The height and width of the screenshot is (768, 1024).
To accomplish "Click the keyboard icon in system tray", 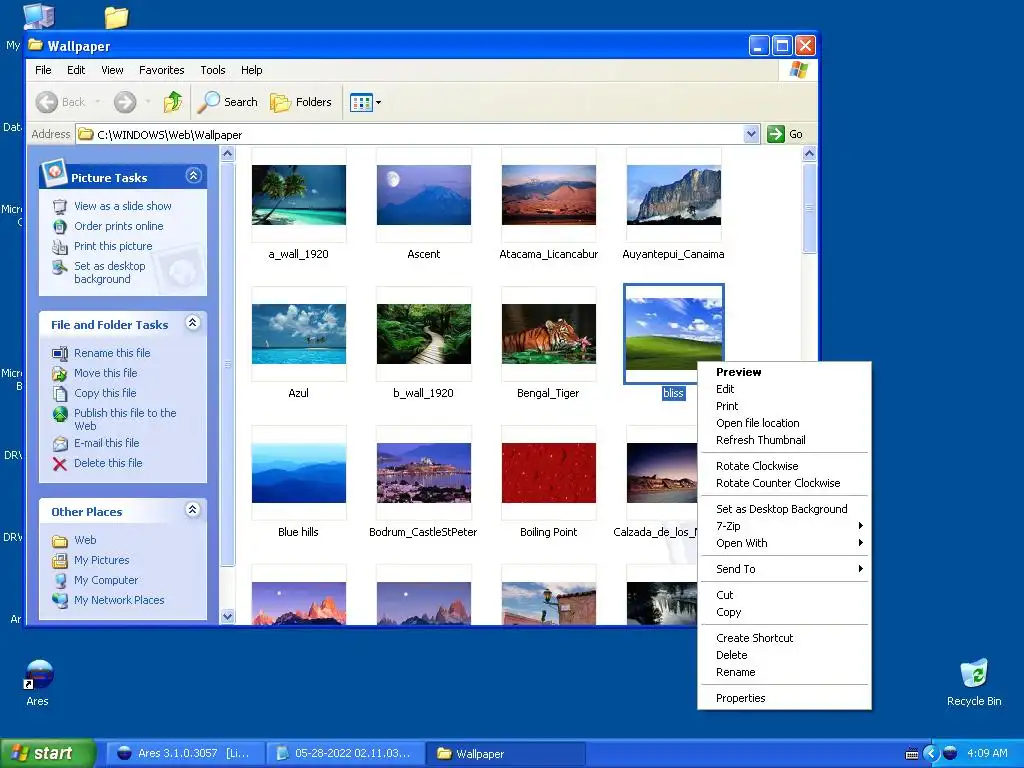I will [x=912, y=754].
